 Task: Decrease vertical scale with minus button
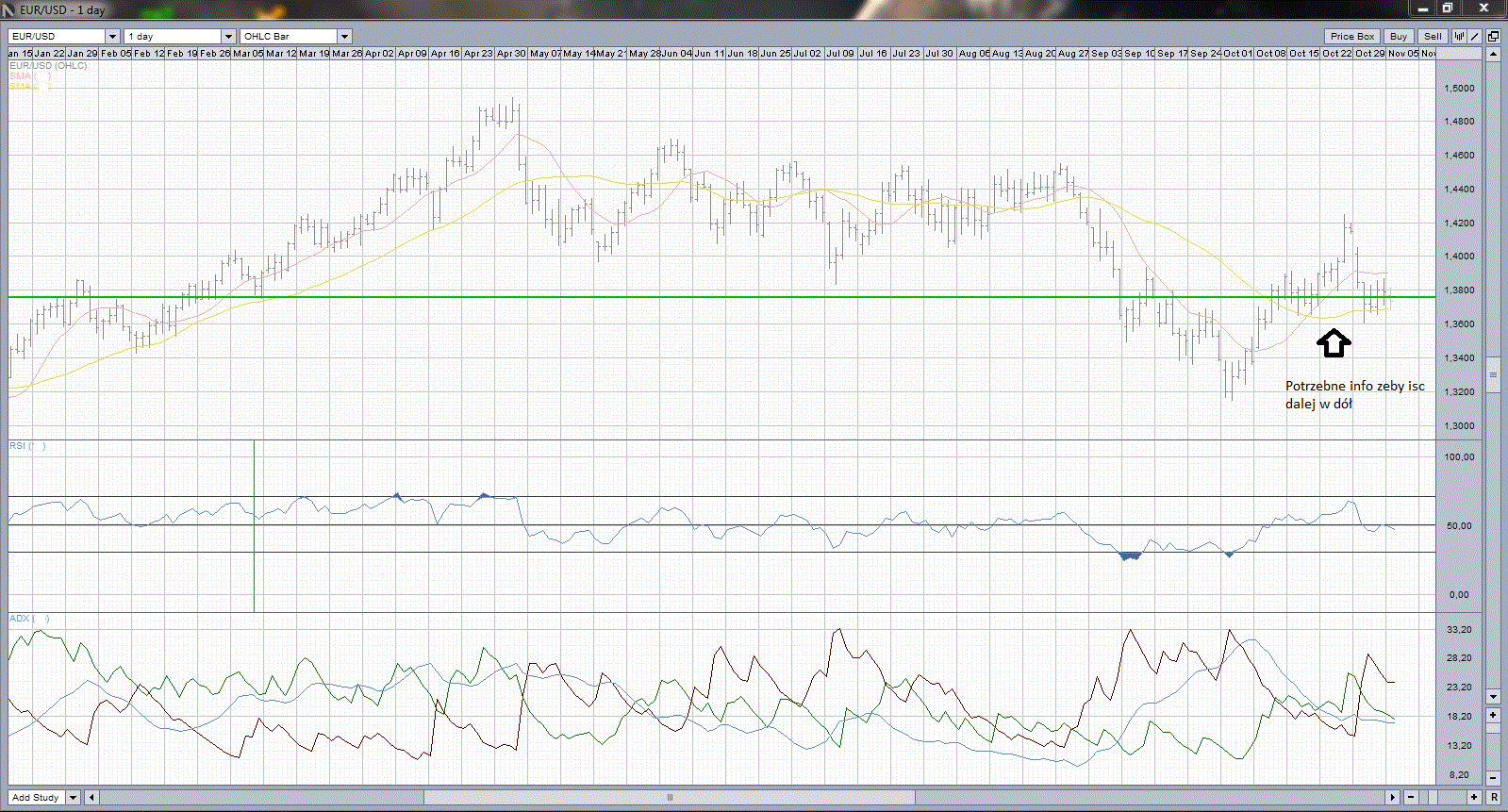[1493, 778]
